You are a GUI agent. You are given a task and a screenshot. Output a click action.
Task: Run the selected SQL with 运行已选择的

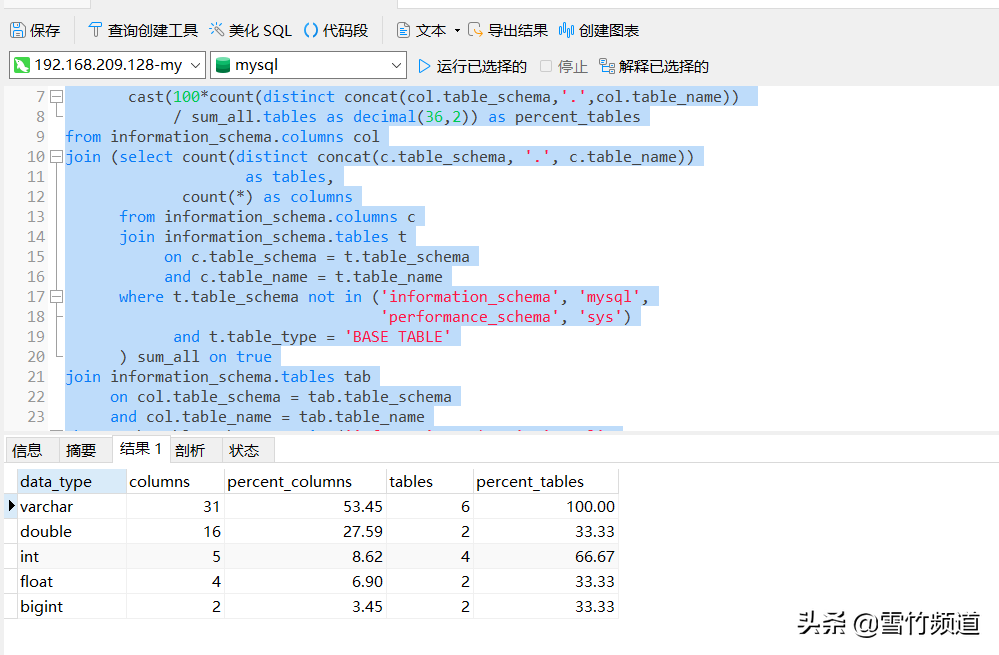tap(472, 66)
